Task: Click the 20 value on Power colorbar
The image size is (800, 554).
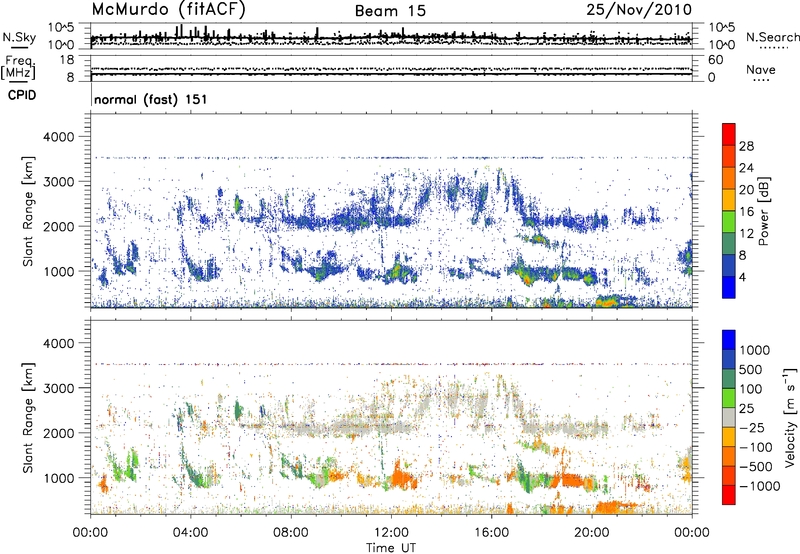Action: 746,190
